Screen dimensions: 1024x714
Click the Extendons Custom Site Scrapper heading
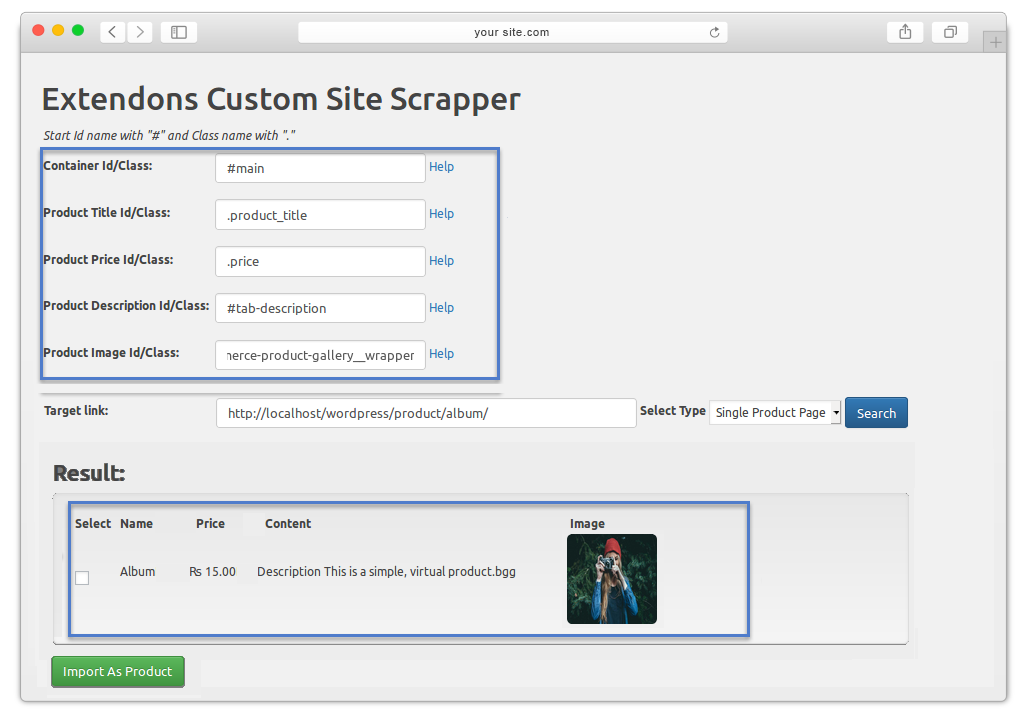[x=281, y=99]
